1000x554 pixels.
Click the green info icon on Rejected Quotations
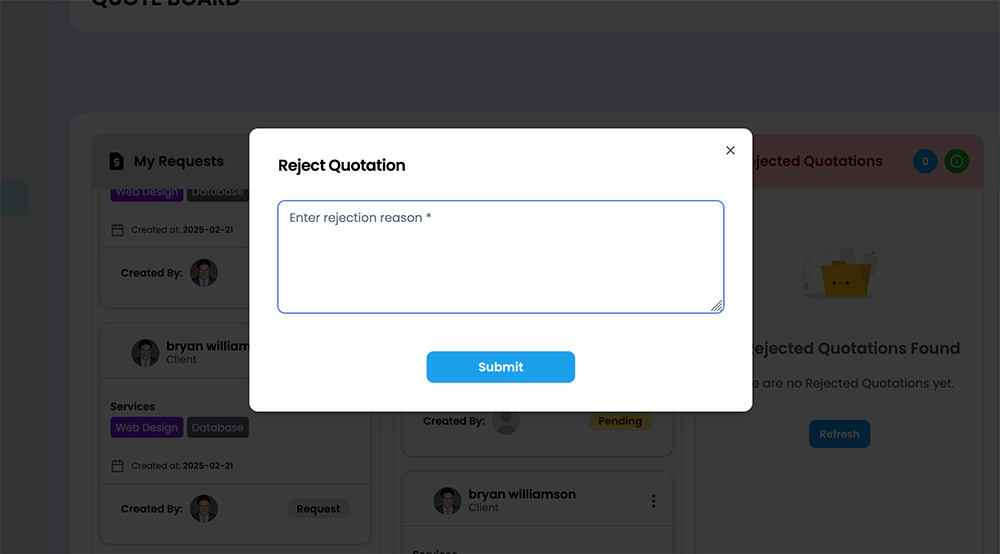tap(957, 161)
